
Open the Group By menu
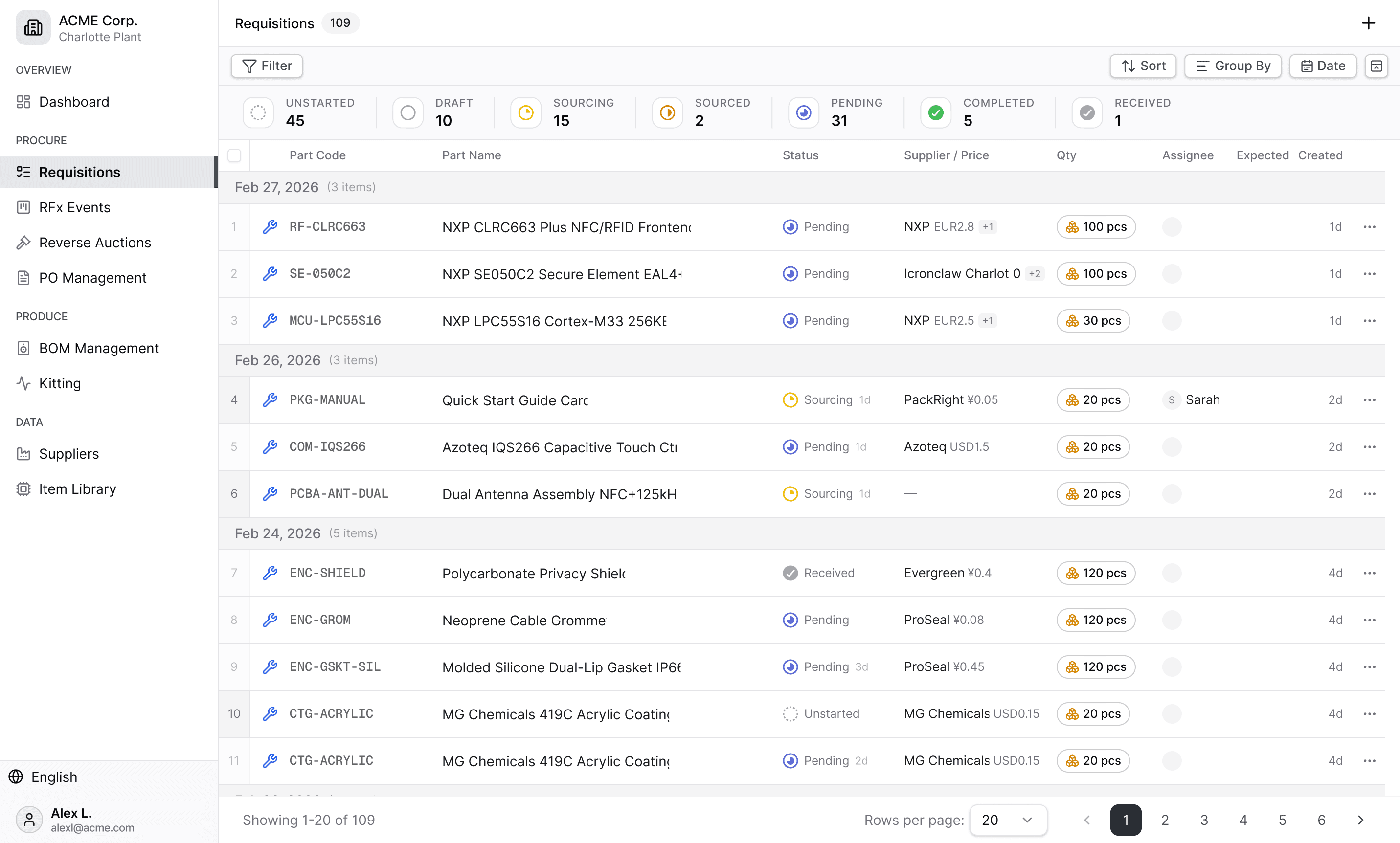[x=1232, y=66]
